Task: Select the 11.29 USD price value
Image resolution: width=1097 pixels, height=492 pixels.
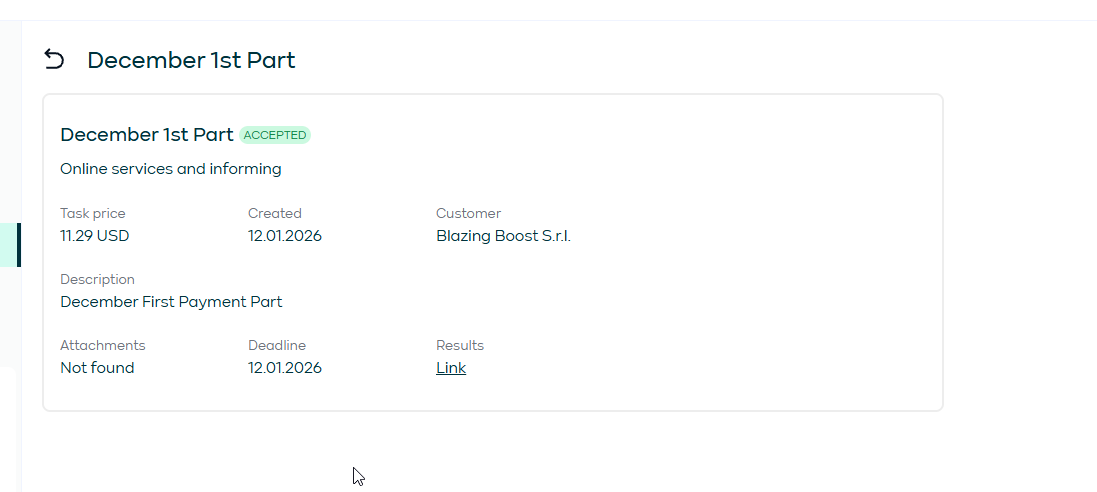Action: click(x=95, y=236)
